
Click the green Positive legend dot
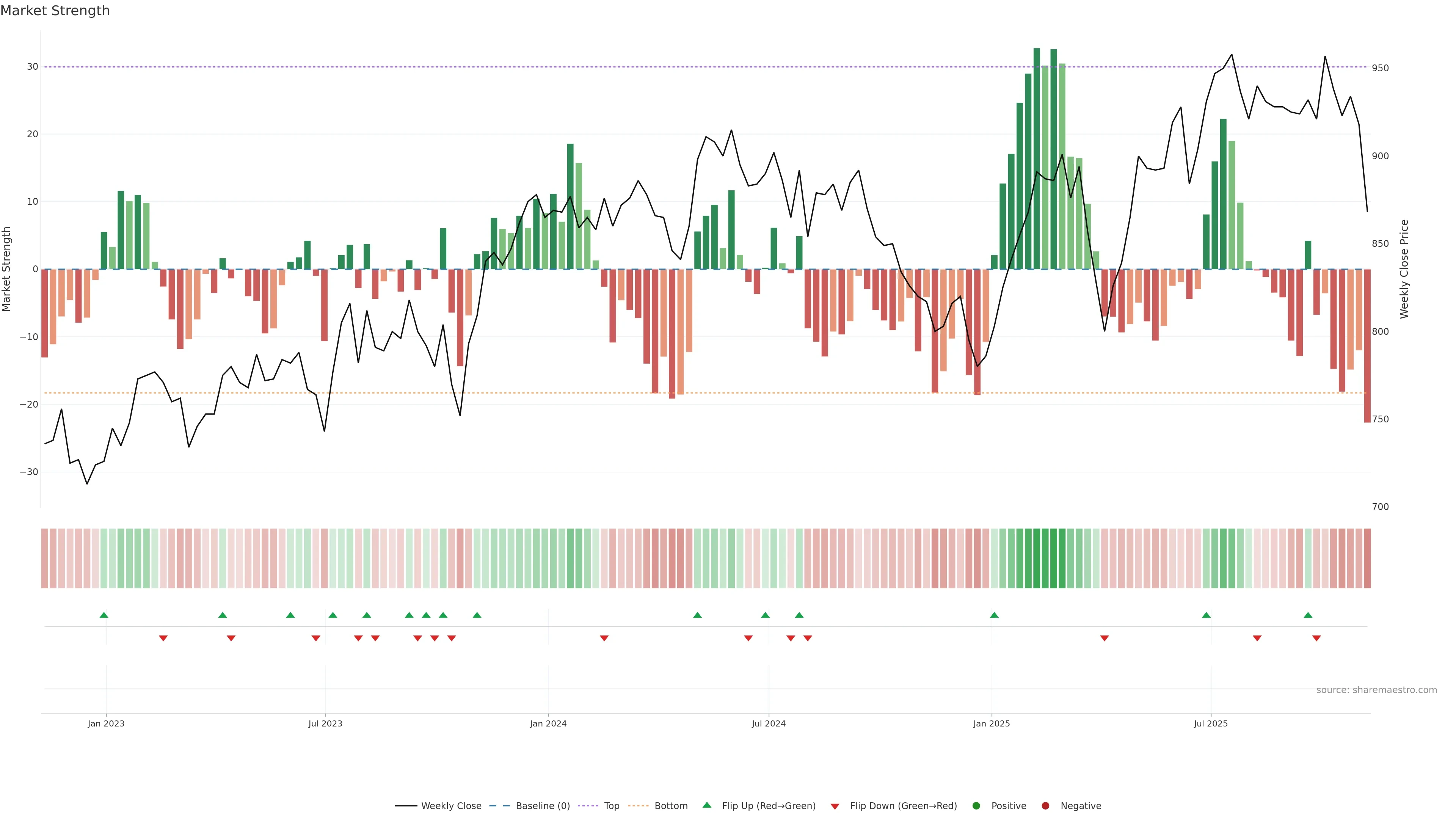[x=976, y=805]
